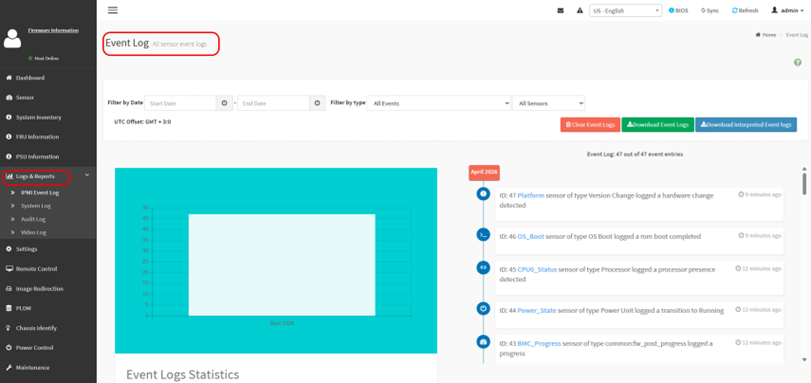Image resolution: width=811 pixels, height=383 pixels.
Task: Open the CPU0_Status sensor link
Action: [x=537, y=270]
